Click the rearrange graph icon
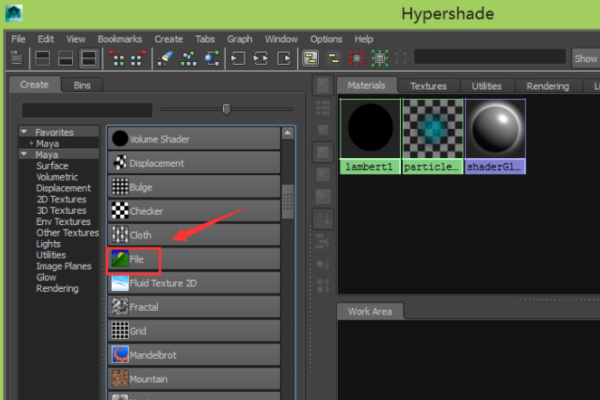 click(189, 59)
